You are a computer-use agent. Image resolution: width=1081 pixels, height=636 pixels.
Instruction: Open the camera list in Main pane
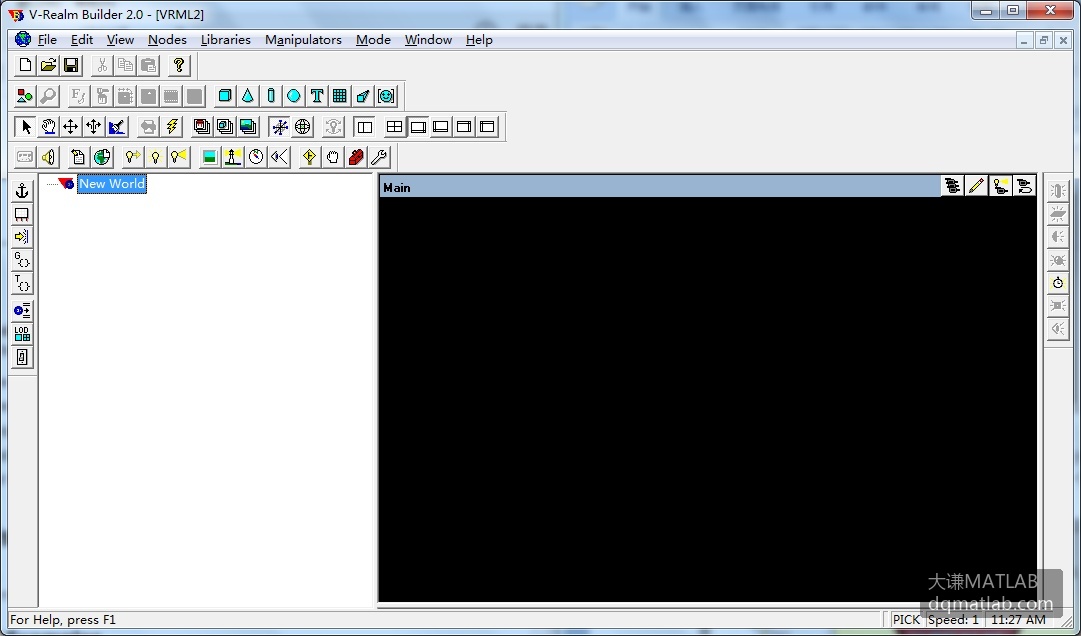click(x=953, y=186)
